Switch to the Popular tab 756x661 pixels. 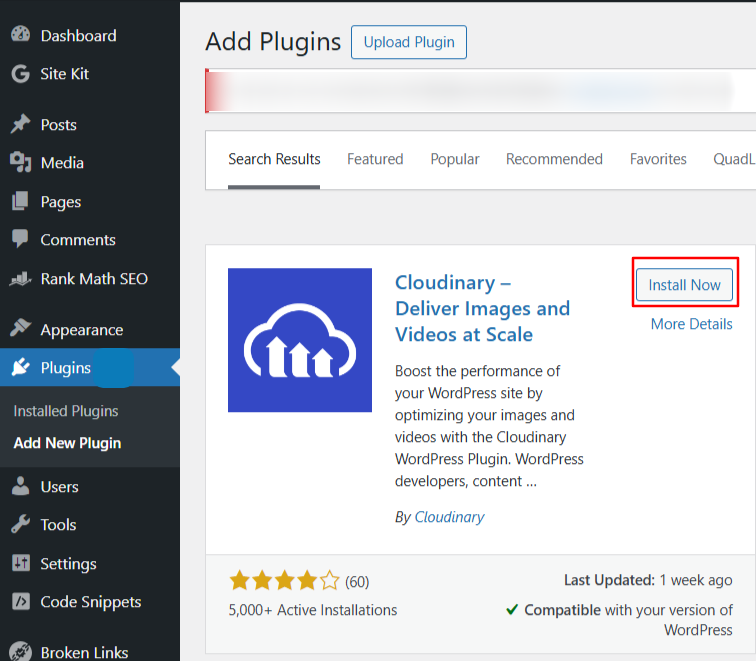point(455,159)
